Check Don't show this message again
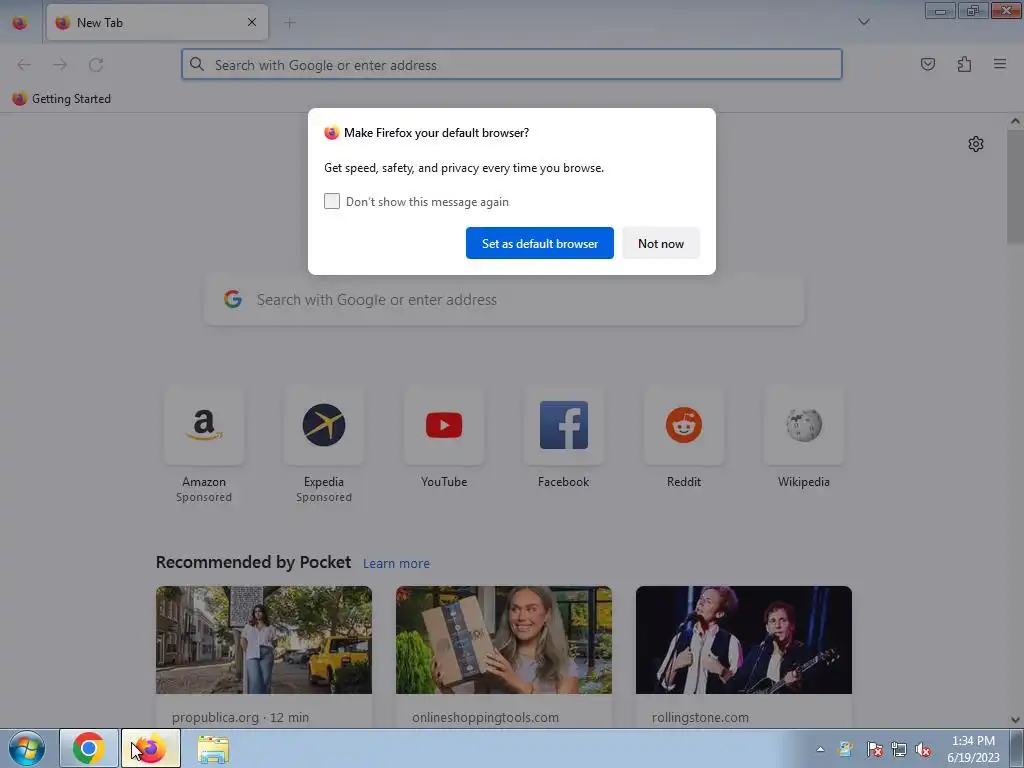 [x=332, y=201]
